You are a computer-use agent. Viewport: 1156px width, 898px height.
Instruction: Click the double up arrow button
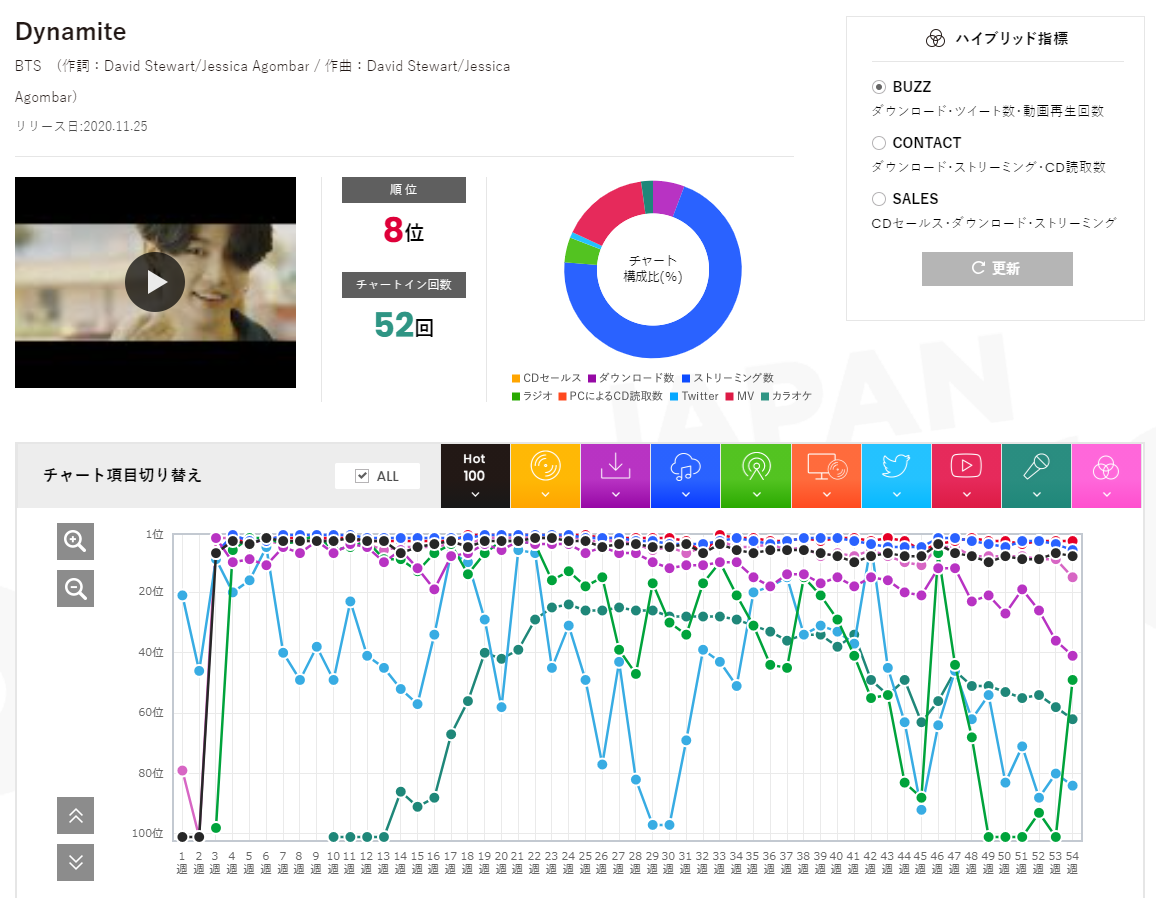pos(75,815)
